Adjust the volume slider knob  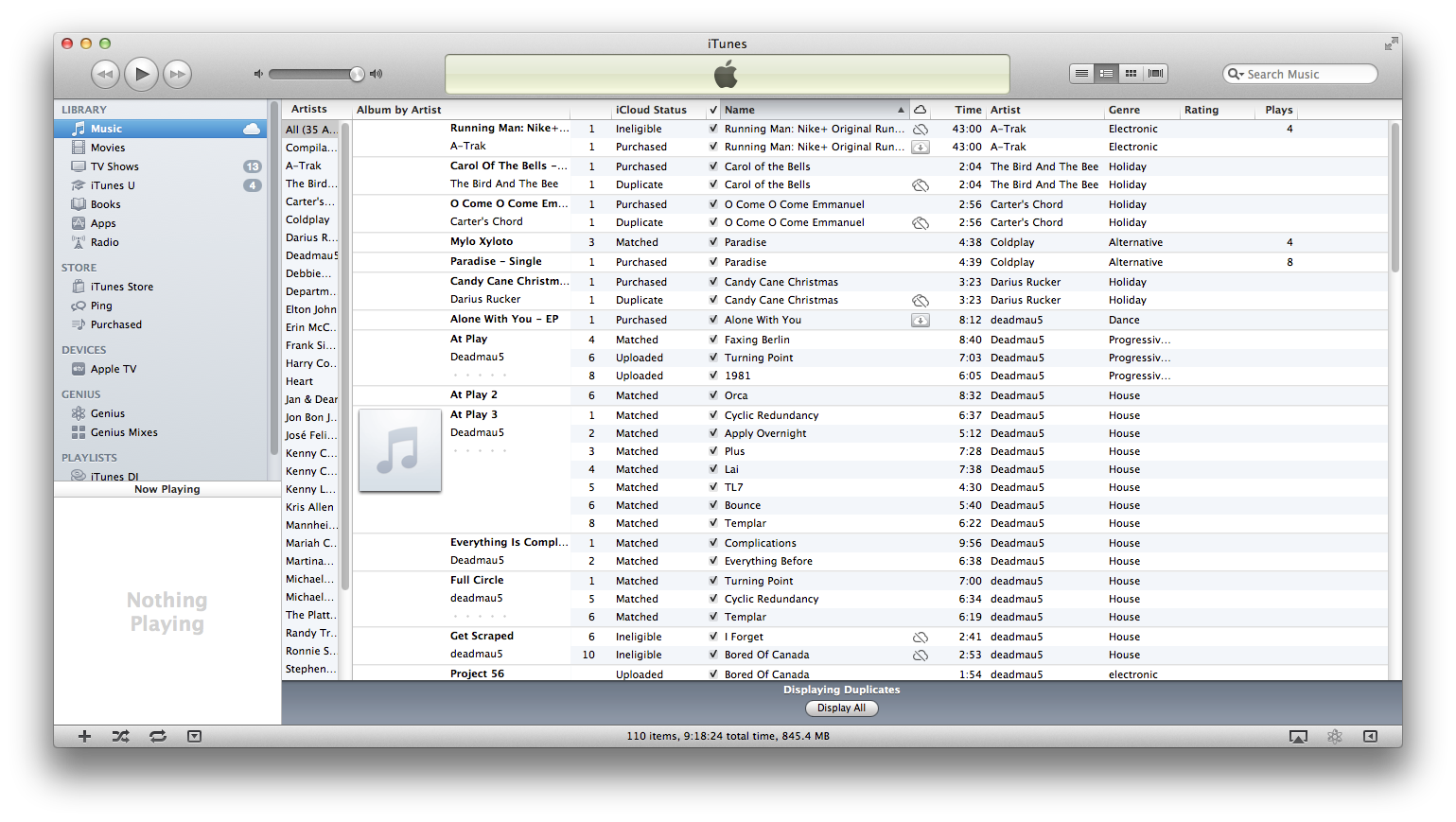tap(357, 74)
